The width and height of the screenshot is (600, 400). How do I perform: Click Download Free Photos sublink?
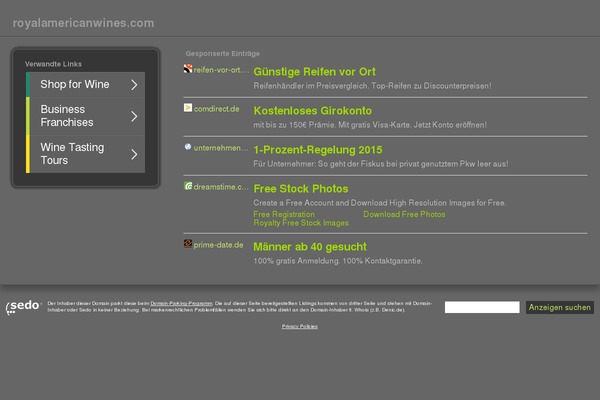404,214
